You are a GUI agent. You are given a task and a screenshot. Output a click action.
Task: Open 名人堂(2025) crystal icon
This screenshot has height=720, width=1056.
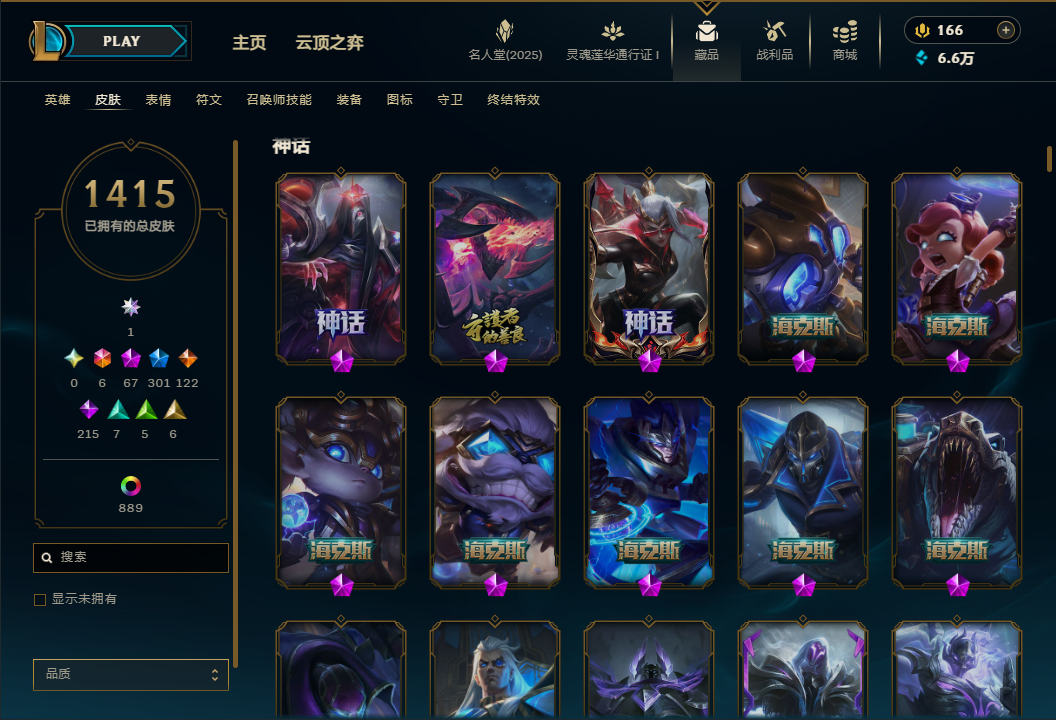[x=504, y=31]
